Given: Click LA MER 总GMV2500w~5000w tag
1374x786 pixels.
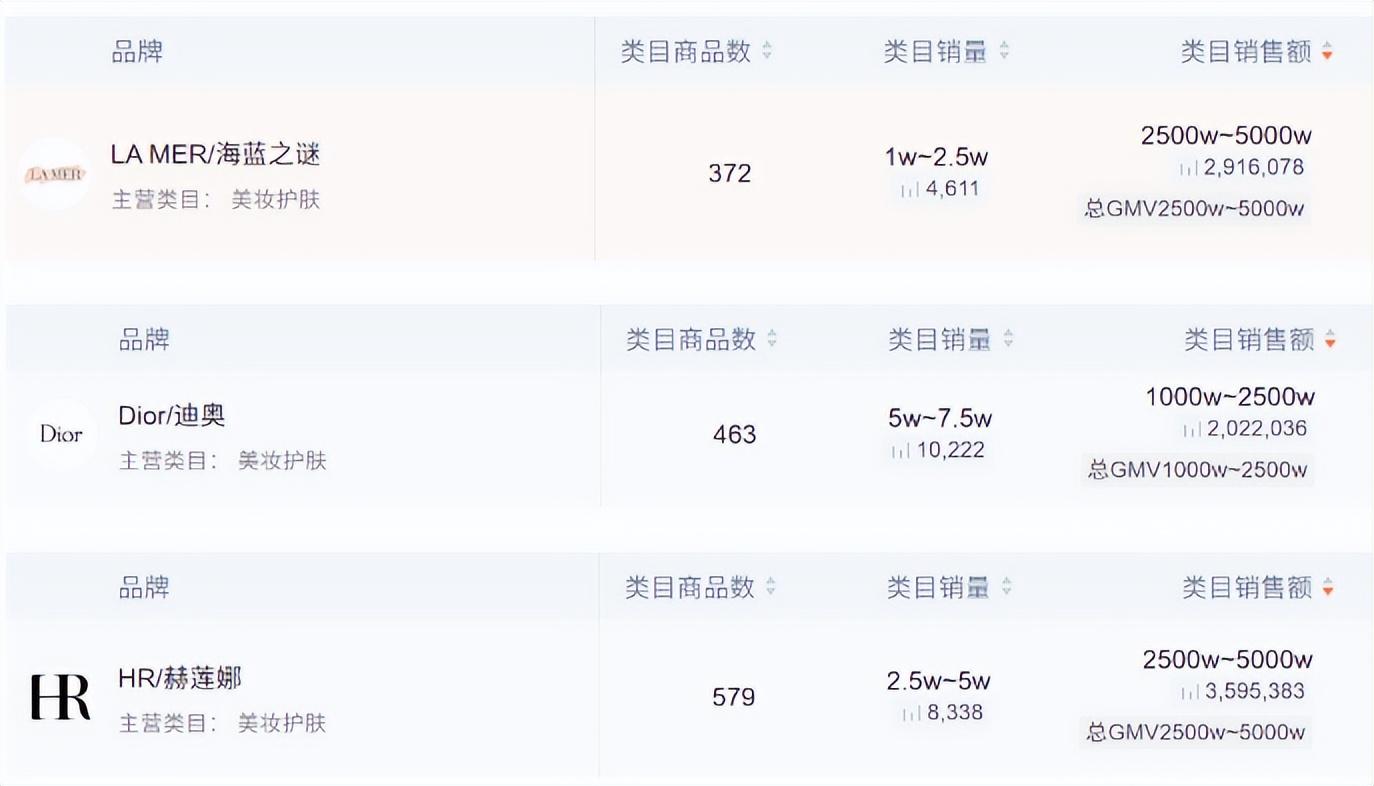Looking at the screenshot, I should (1194, 209).
